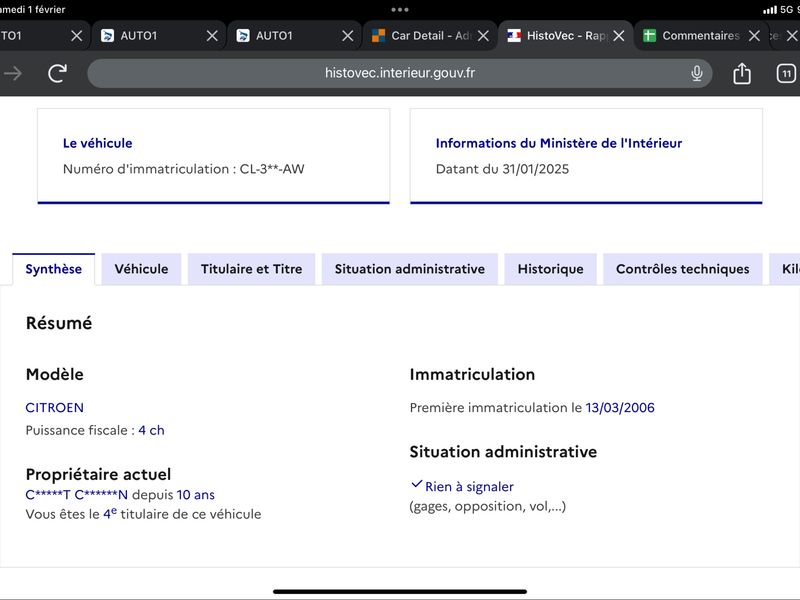Click 'Informations du Ministère de l'Intérieur' heading
This screenshot has width=800, height=600.
point(559,143)
